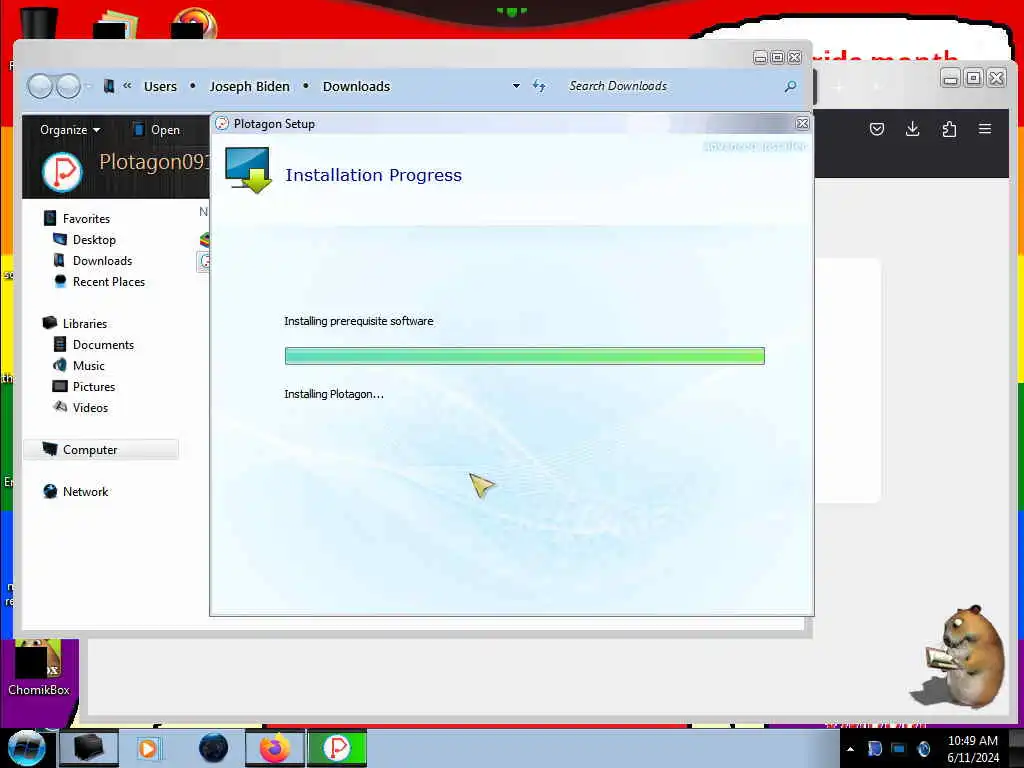Open the address bar history dropdown
The height and width of the screenshot is (768, 1024).
pos(516,86)
